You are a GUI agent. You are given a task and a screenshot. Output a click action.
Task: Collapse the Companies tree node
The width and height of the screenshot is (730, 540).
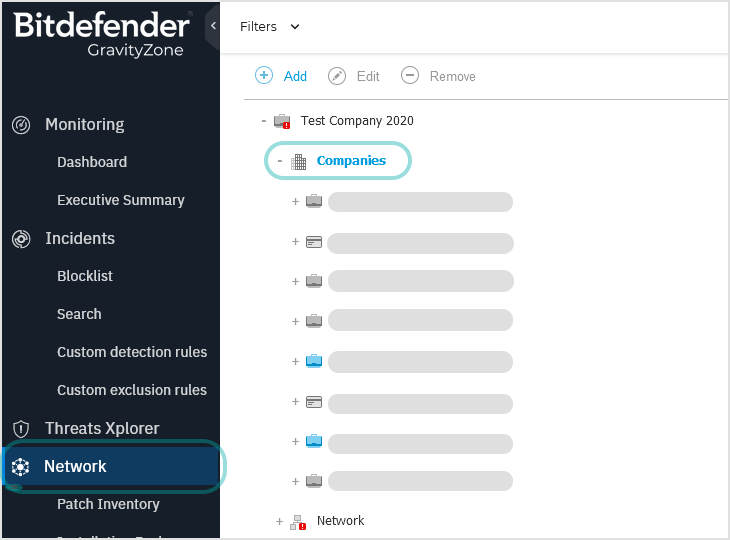coord(280,161)
